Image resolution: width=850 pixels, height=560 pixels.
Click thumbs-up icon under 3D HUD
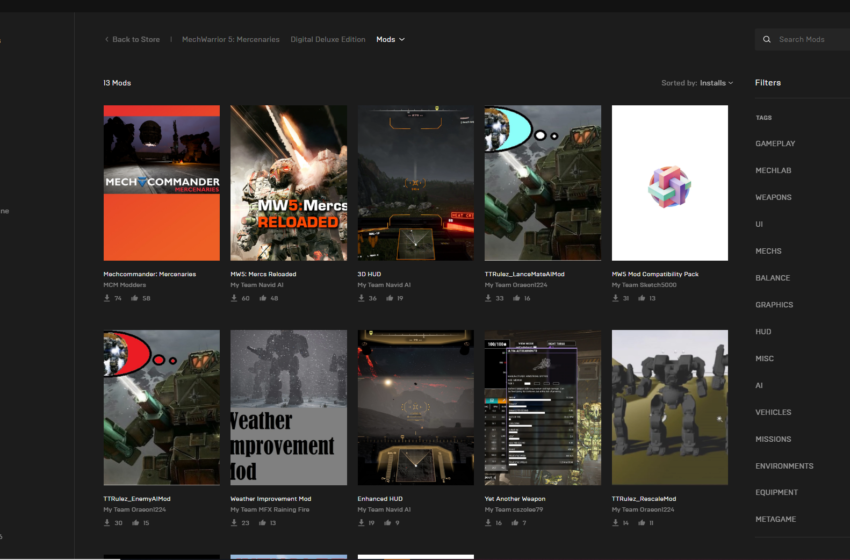[389, 298]
